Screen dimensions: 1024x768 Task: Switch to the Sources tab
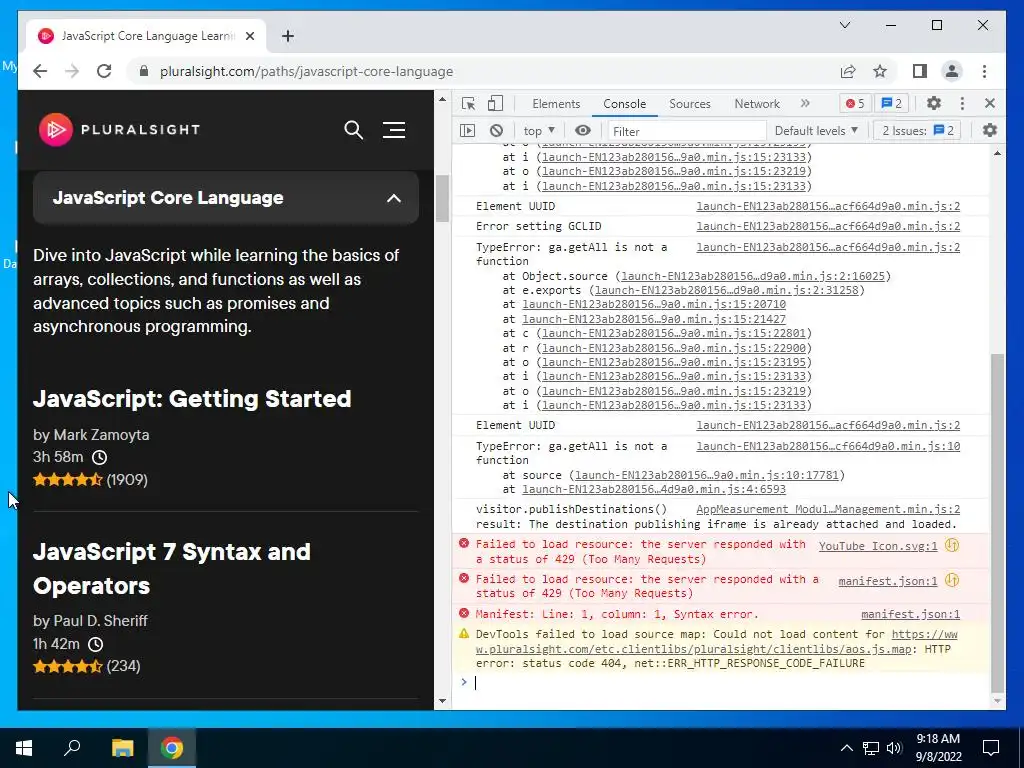click(x=690, y=104)
